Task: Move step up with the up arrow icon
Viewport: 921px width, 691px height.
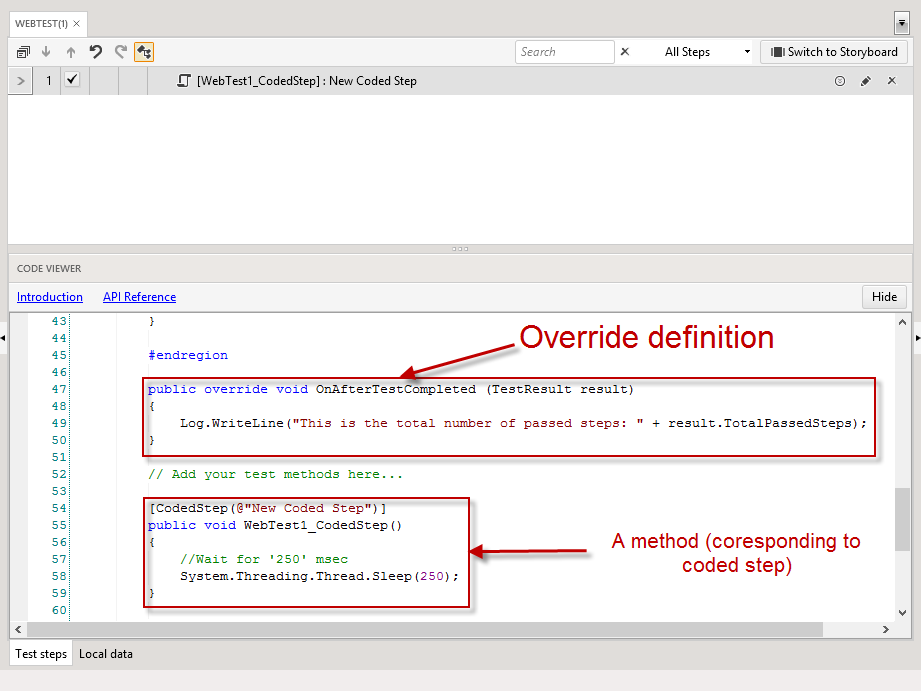Action: pos(71,52)
